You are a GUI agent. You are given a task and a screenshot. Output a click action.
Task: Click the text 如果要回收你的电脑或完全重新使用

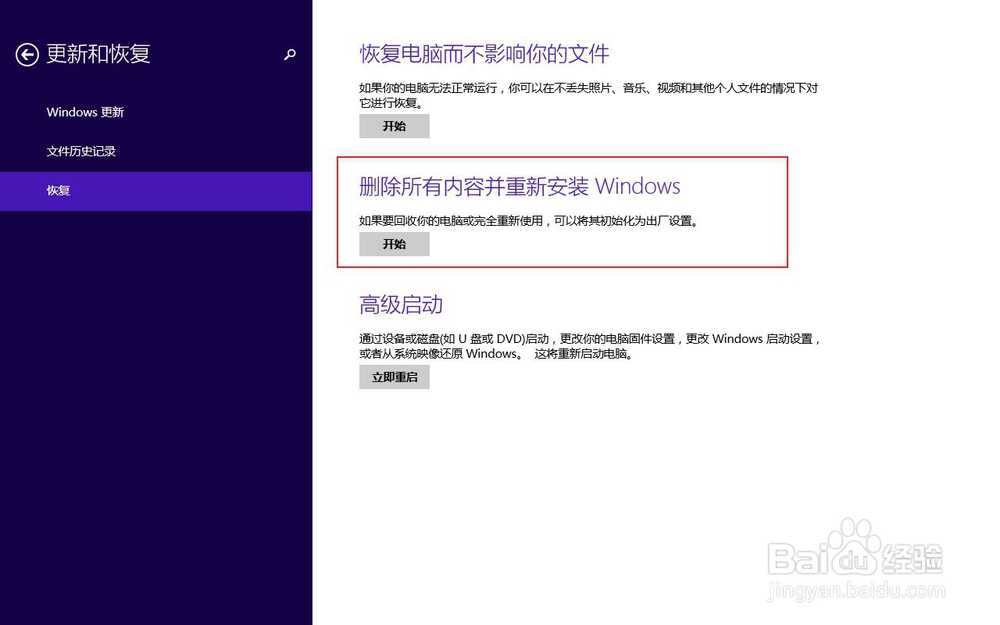point(450,221)
